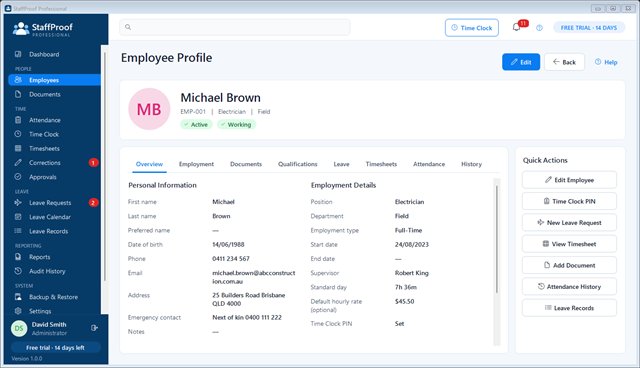Screen dimensions: 640x368
Task: Click Time Clock PIN quick action
Action: point(569,201)
